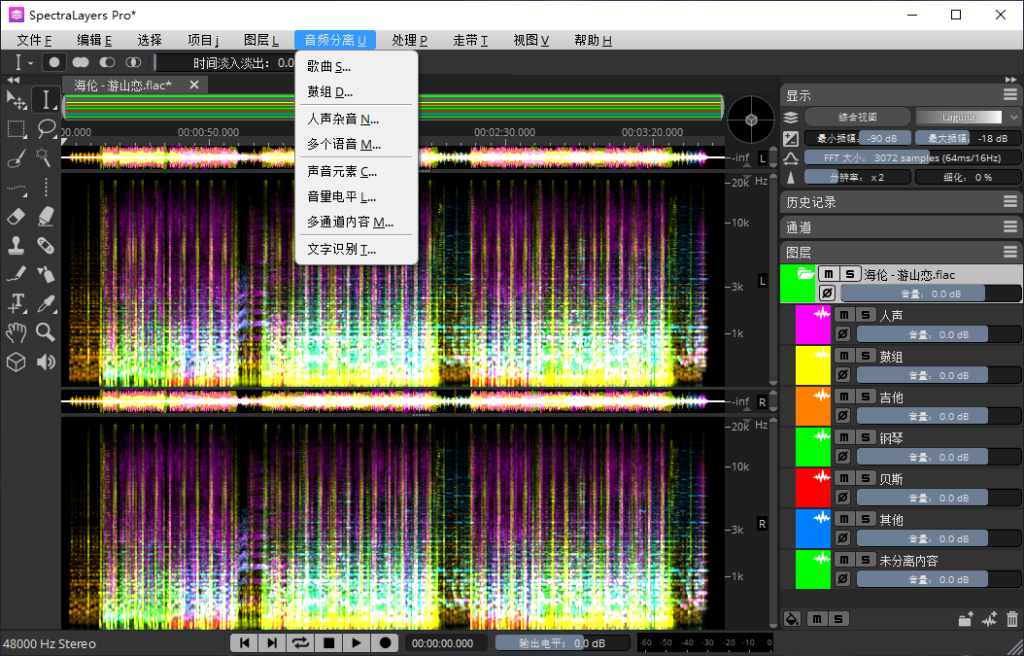The image size is (1024, 656).
Task: Choose the add-to-selection mode (merged circles)
Action: [81, 62]
